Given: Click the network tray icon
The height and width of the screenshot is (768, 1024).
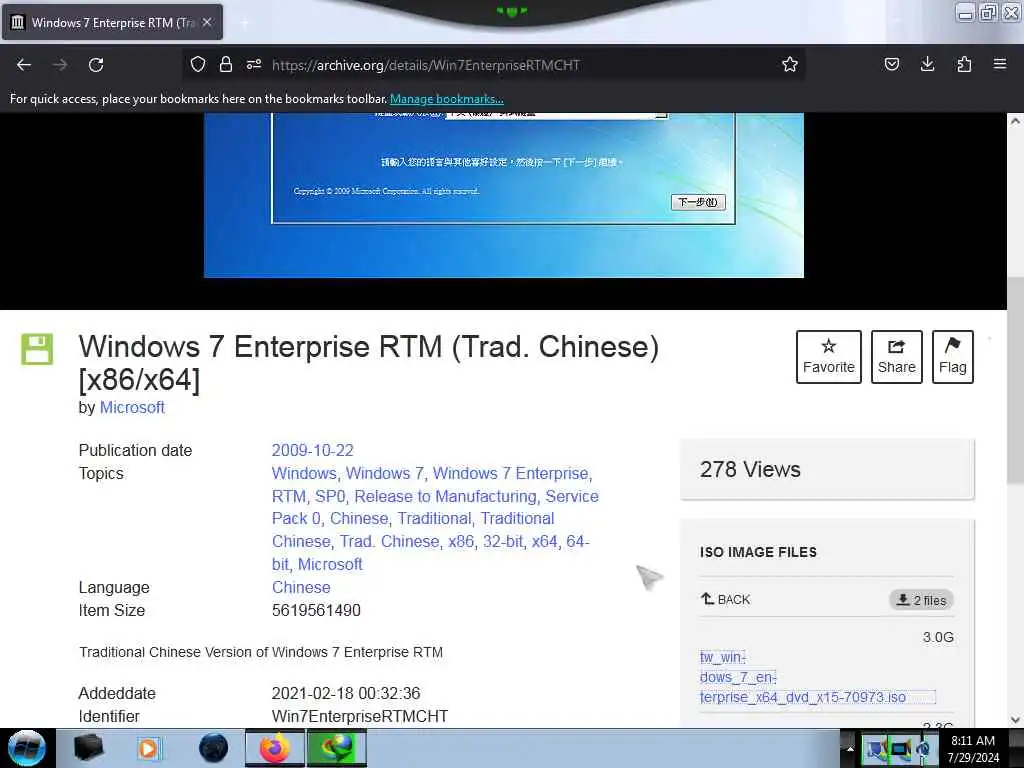Looking at the screenshot, I should pyautogui.click(x=900, y=750).
